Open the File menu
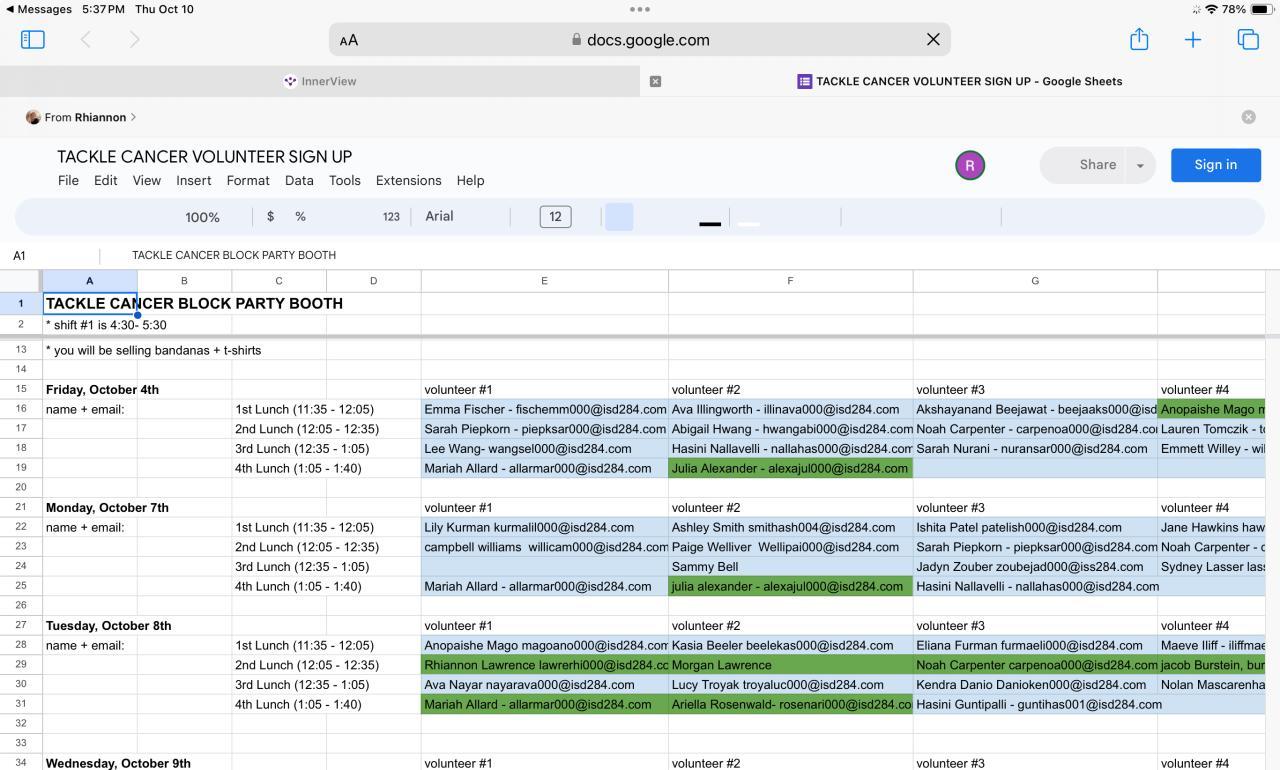 [x=68, y=180]
